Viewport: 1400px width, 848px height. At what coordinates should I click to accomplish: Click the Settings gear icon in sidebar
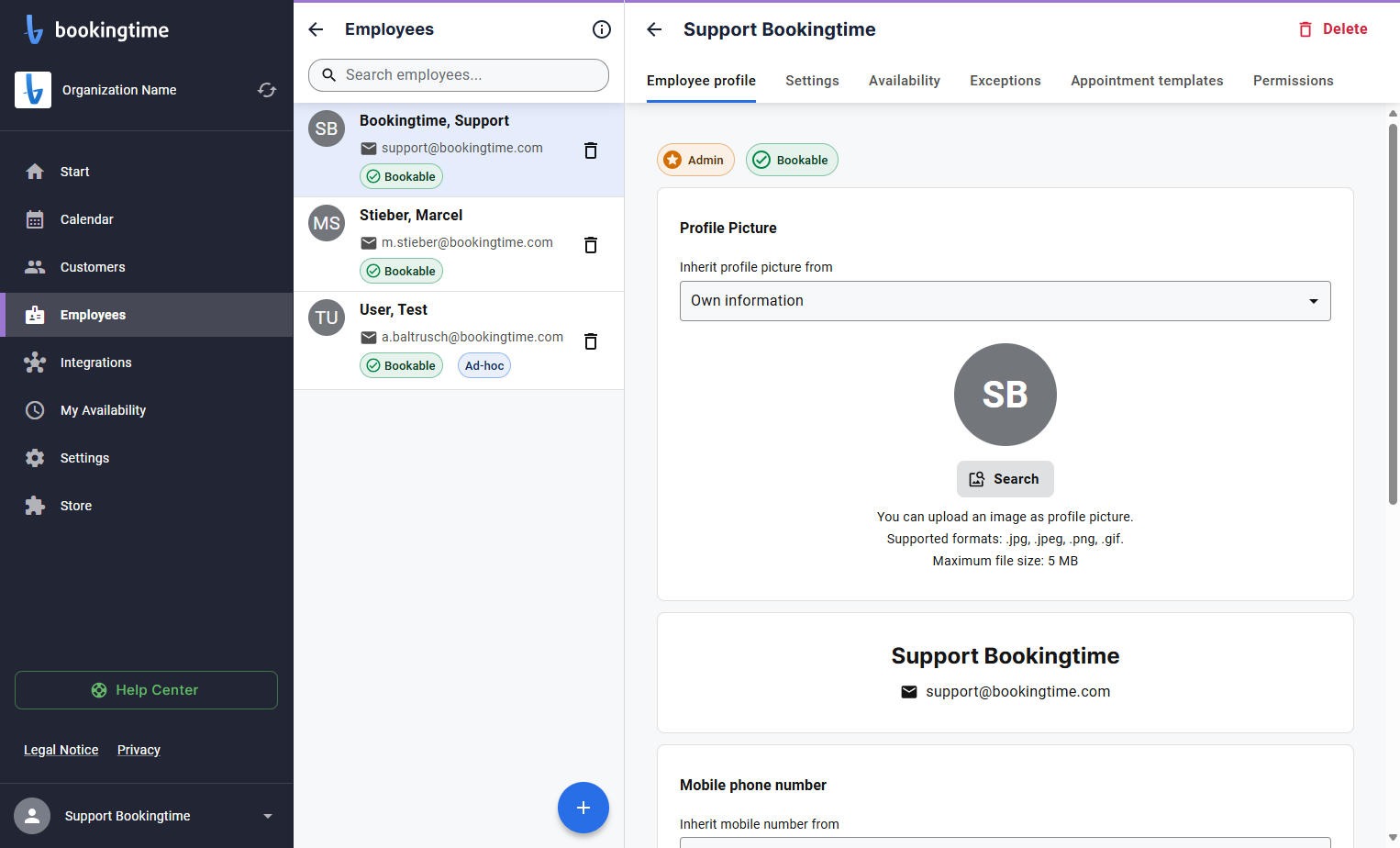(x=35, y=458)
